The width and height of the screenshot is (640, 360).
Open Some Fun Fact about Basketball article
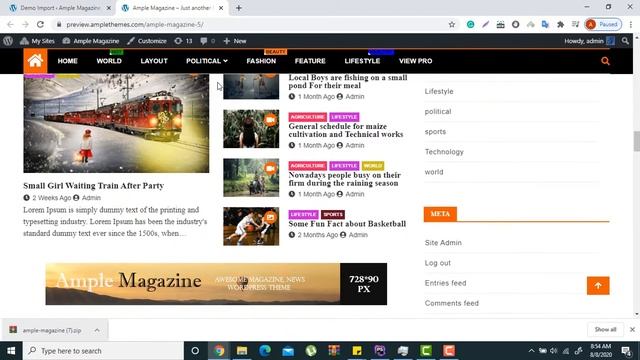pyautogui.click(x=347, y=224)
